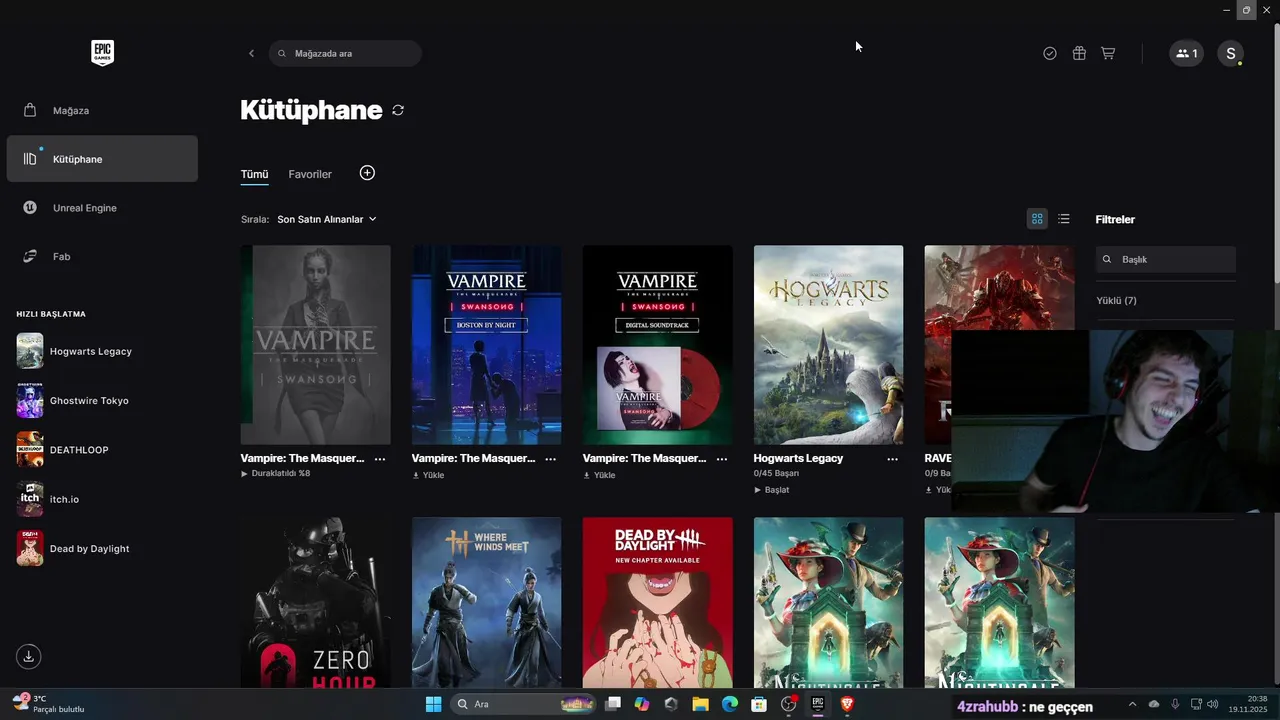Image resolution: width=1280 pixels, height=720 pixels.
Task: Add a new collection with plus icon
Action: [x=367, y=173]
